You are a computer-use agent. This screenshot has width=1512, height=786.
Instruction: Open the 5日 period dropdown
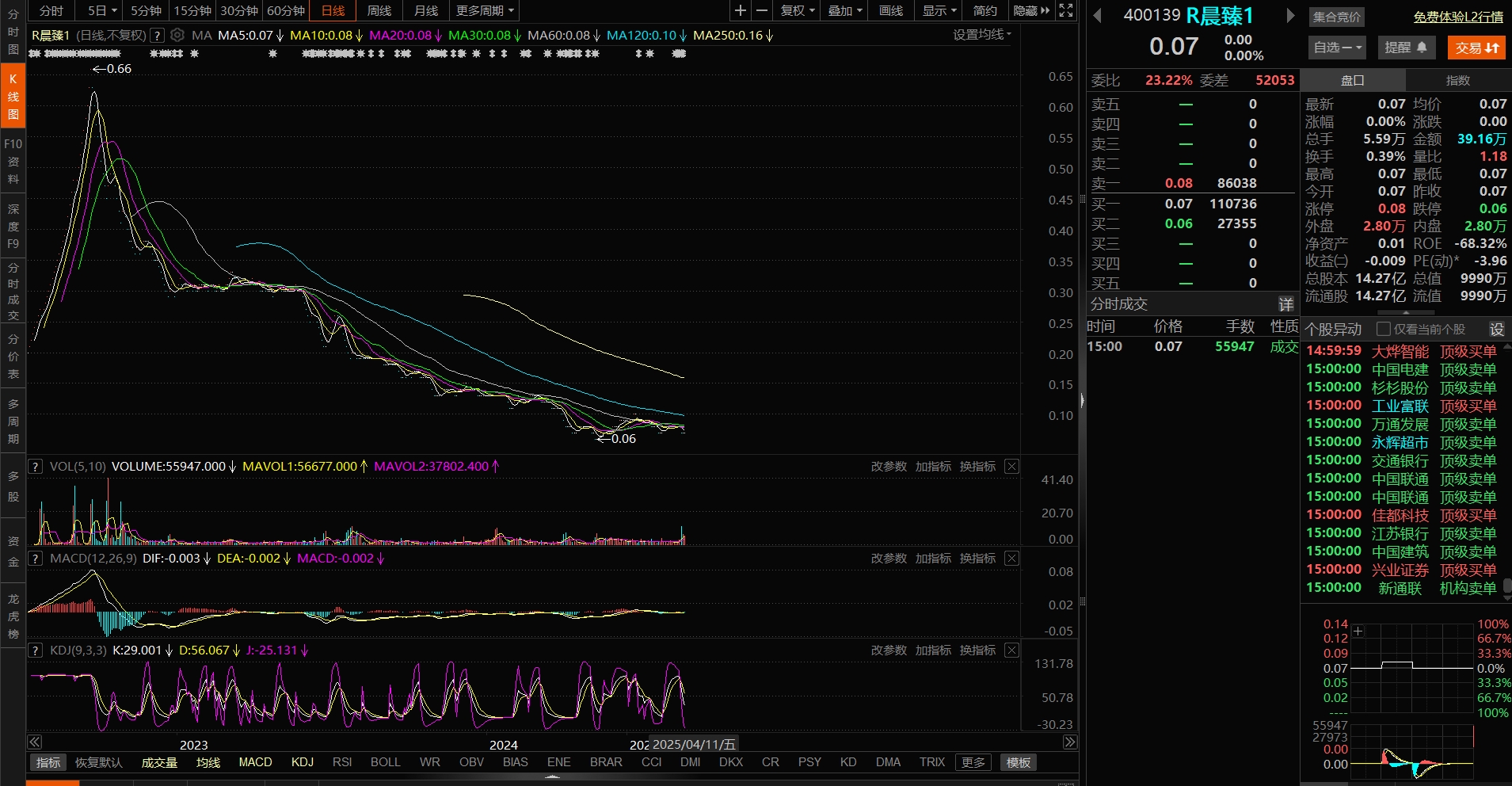click(101, 10)
